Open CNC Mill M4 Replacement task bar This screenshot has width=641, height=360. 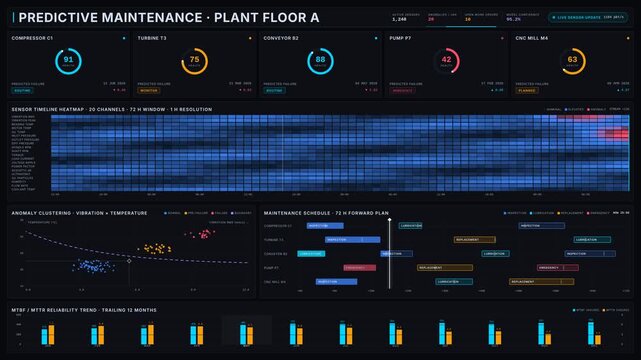(x=541, y=282)
